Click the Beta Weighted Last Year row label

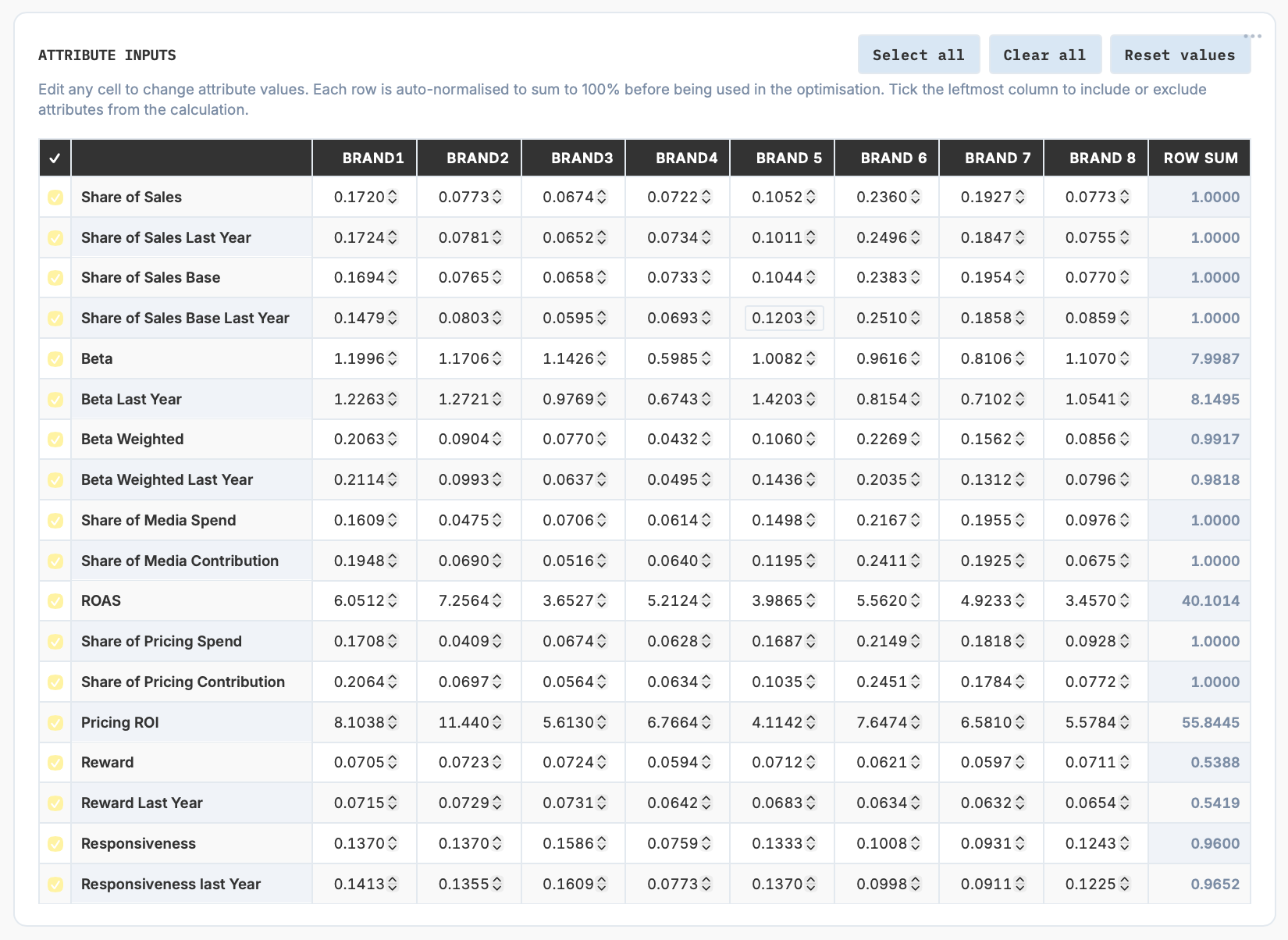pos(167,480)
